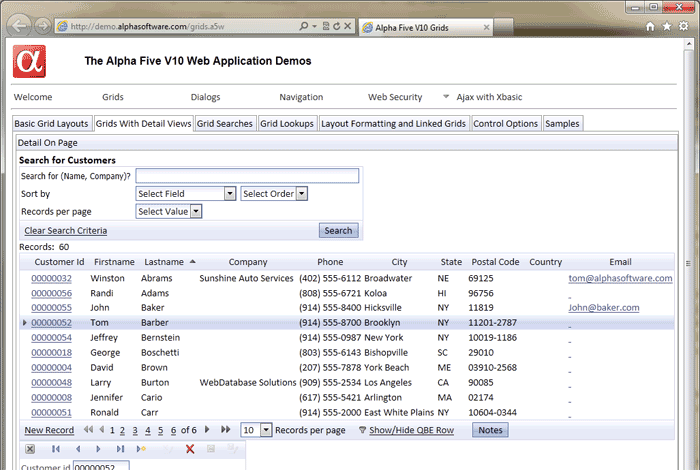
Task: Open the Select Value records per page dropdown
Action: pos(196,212)
